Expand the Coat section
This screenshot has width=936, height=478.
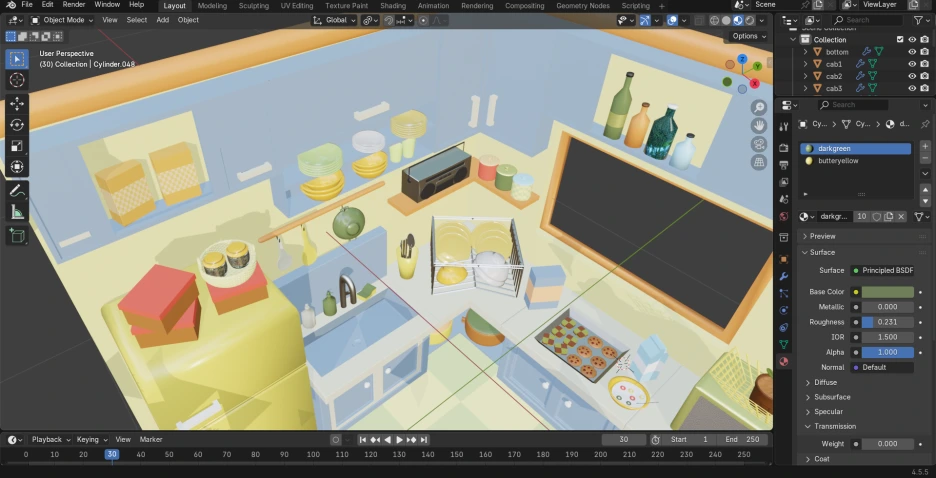(x=821, y=459)
